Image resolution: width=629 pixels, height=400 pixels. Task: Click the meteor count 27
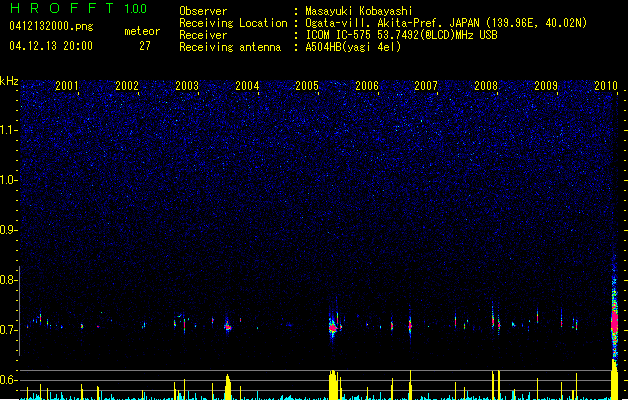coord(145,46)
